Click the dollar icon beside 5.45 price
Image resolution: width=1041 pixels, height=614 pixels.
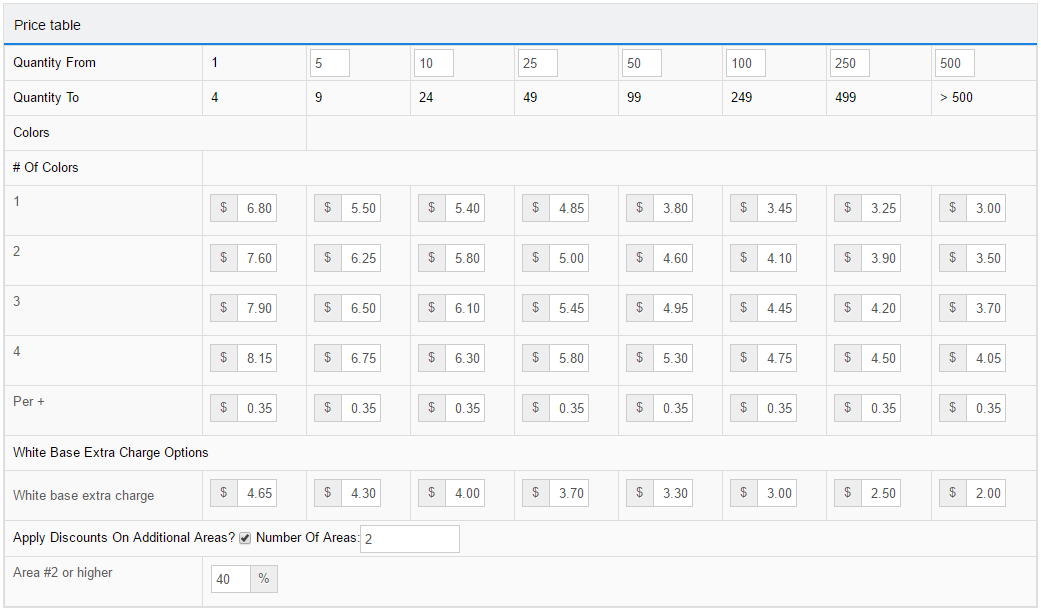tap(536, 308)
